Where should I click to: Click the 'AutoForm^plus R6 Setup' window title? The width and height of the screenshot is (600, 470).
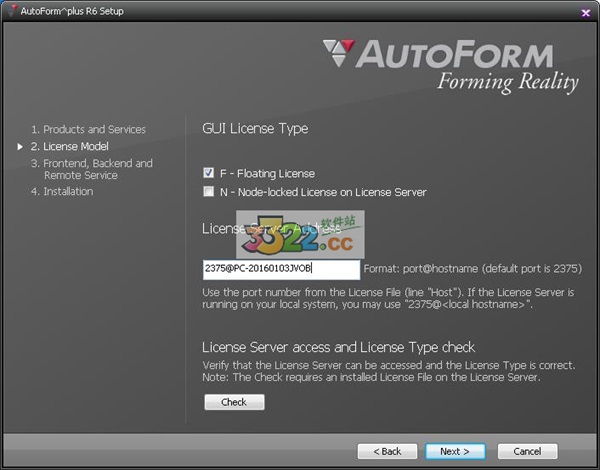(72, 11)
